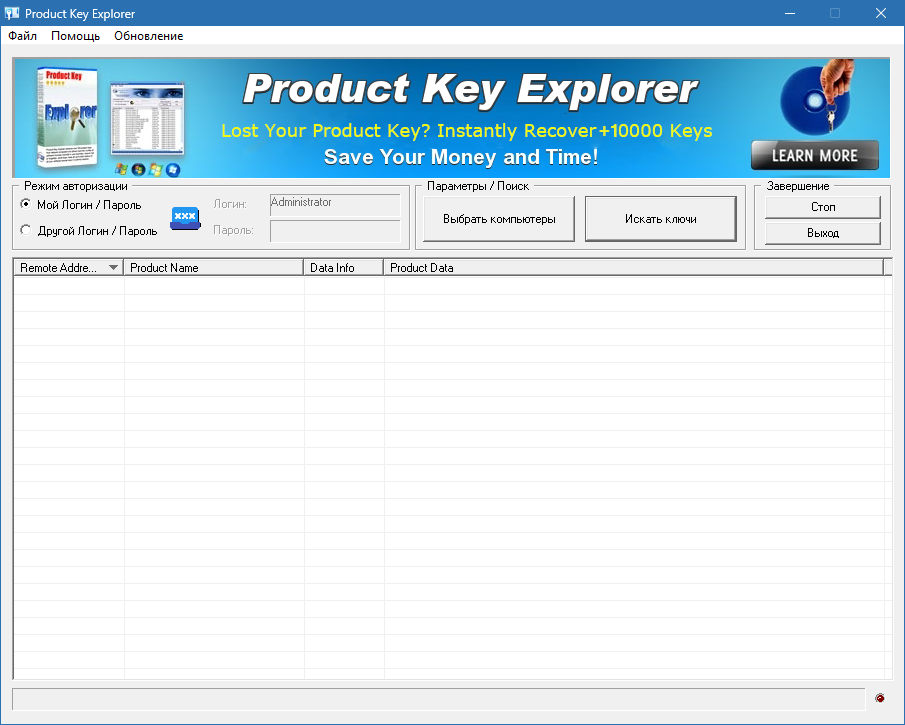This screenshot has width=905, height=725.
Task: Open the Файл menu
Action: click(23, 36)
